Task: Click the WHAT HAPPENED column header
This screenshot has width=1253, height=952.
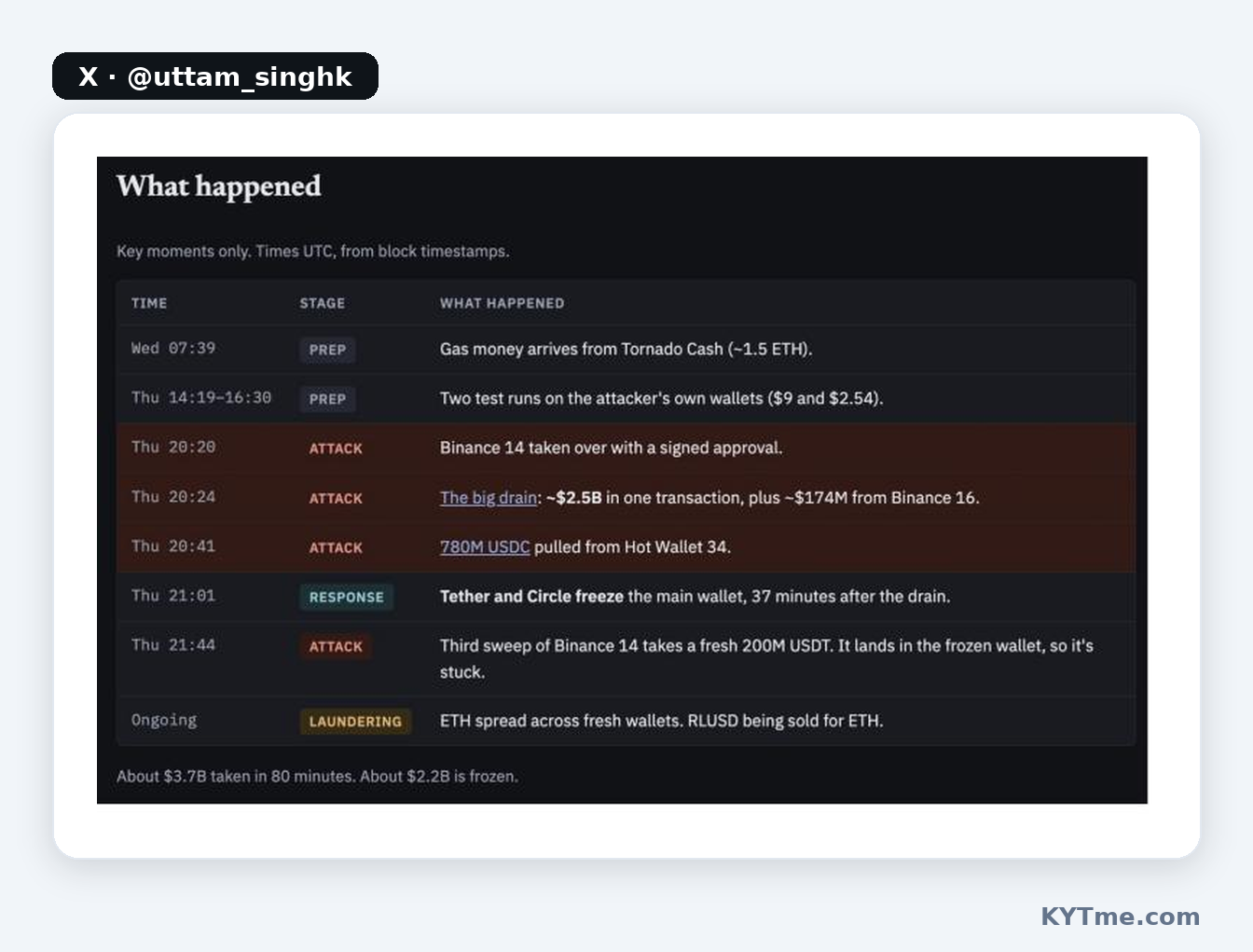Action: pos(503,303)
